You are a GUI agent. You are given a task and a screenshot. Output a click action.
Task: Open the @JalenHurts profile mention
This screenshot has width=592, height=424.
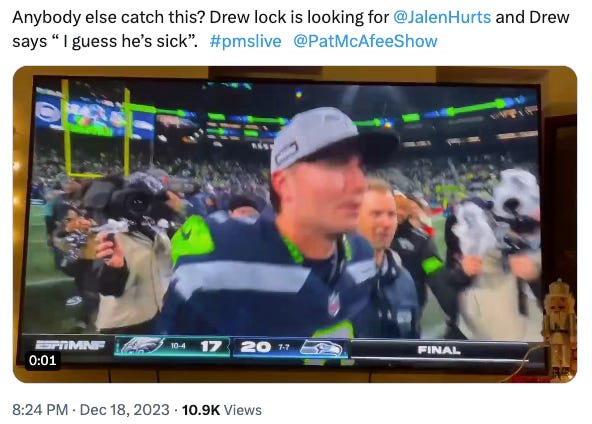pos(442,17)
